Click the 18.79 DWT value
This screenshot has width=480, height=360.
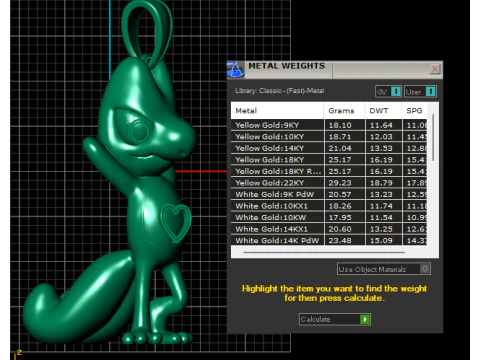(x=381, y=183)
